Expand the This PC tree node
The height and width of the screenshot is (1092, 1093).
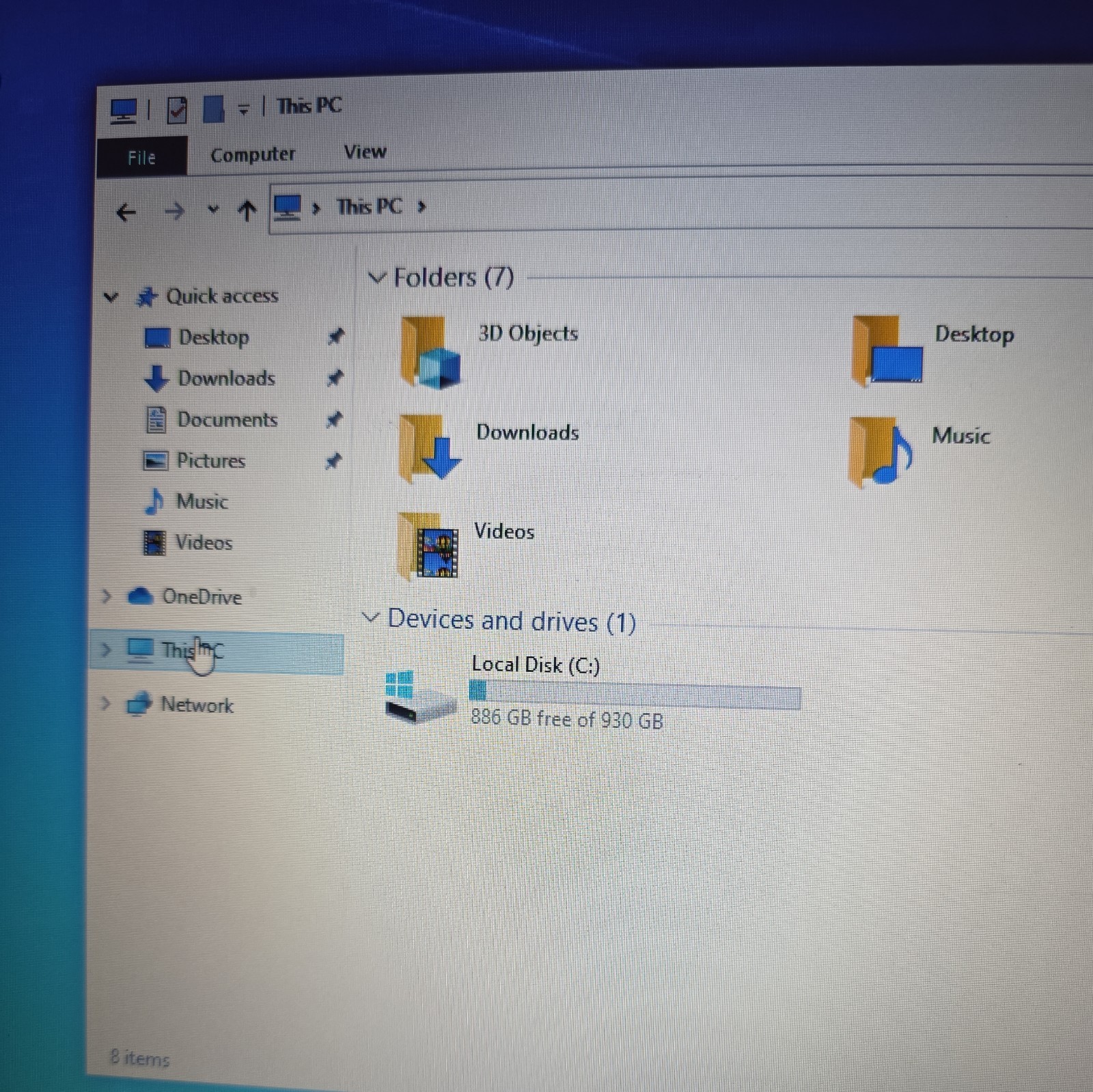105,649
